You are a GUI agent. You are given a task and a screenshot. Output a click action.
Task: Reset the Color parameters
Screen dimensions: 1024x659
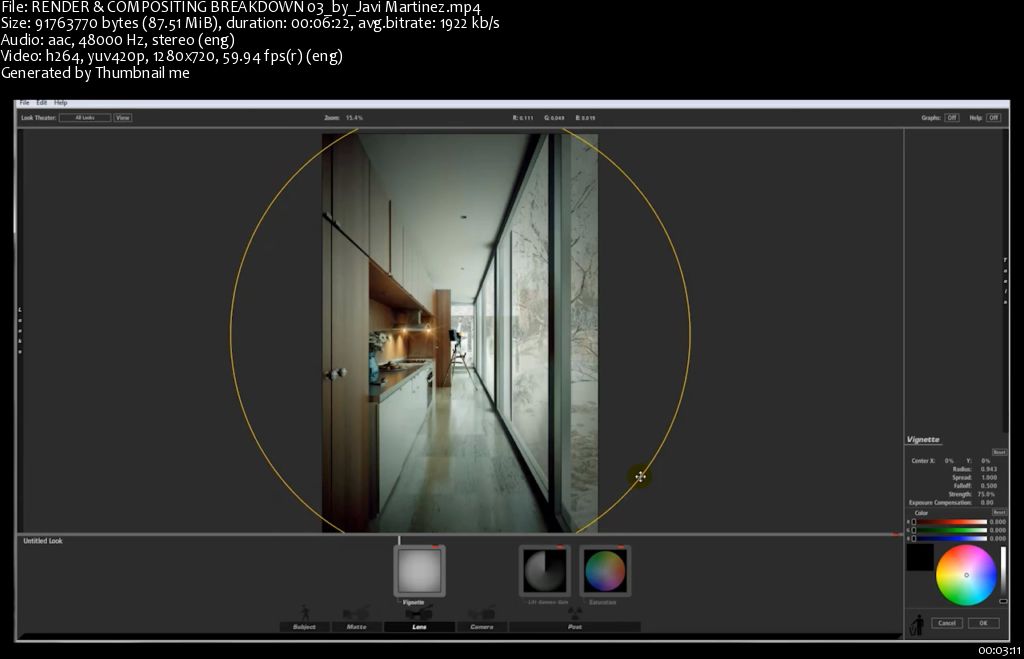coord(999,512)
